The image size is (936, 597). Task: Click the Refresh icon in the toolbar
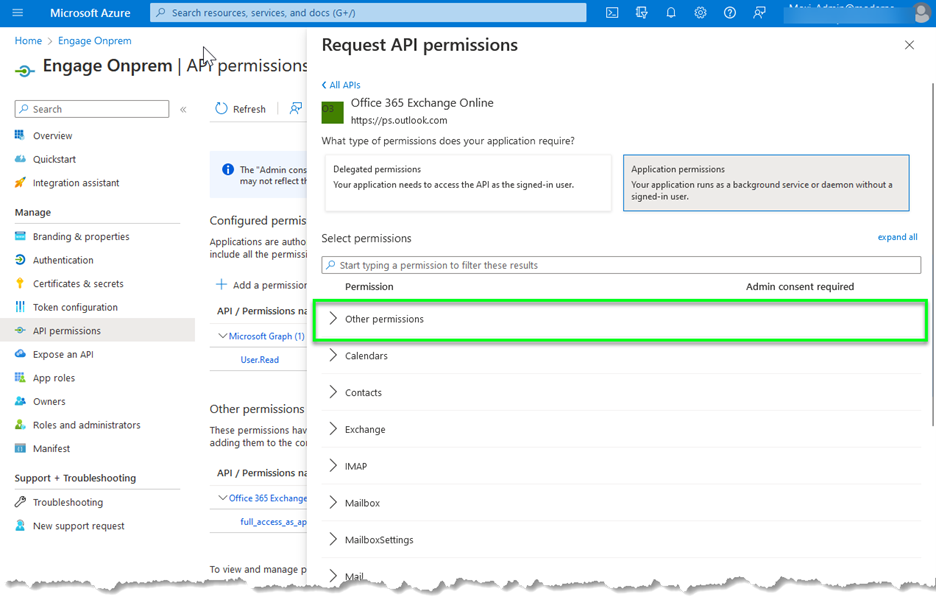pyautogui.click(x=222, y=109)
